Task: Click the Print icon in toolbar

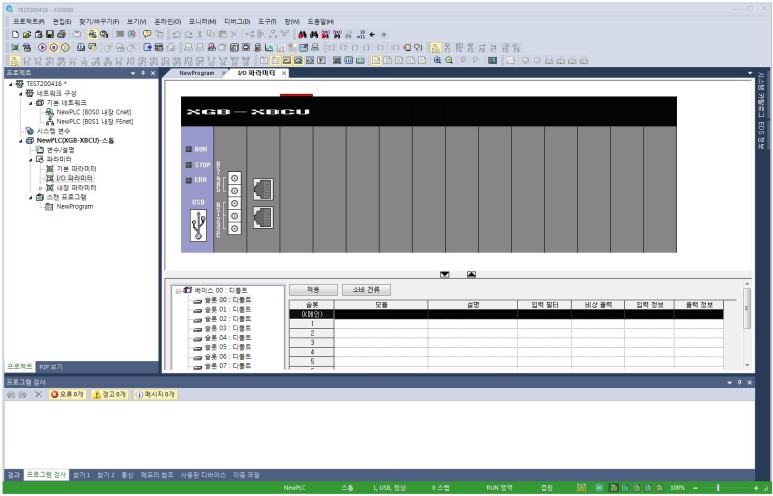Action: [x=62, y=35]
